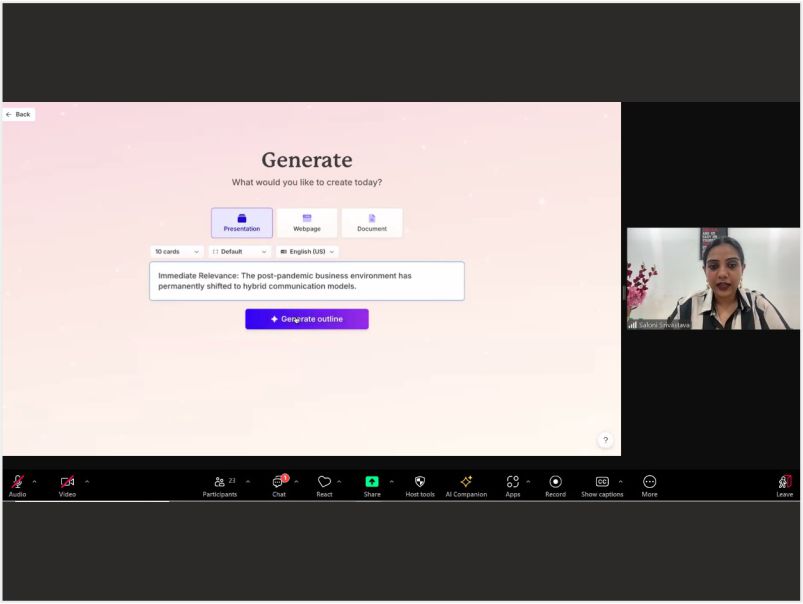Toggle Show captions
Image resolution: width=803 pixels, height=604 pixels.
pos(602,482)
